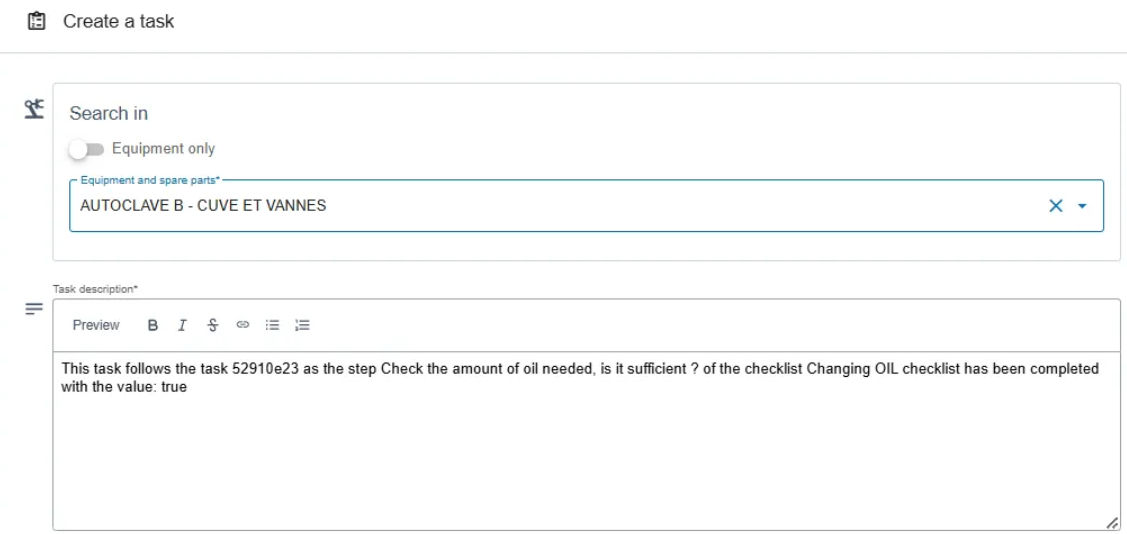Click inside the task description text area
Viewport: 1127px width, 534px height.
(586, 441)
